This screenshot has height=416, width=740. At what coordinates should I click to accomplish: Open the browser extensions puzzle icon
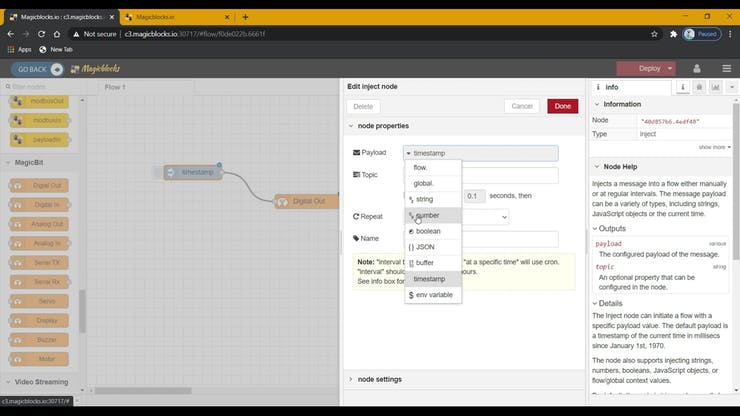click(673, 34)
